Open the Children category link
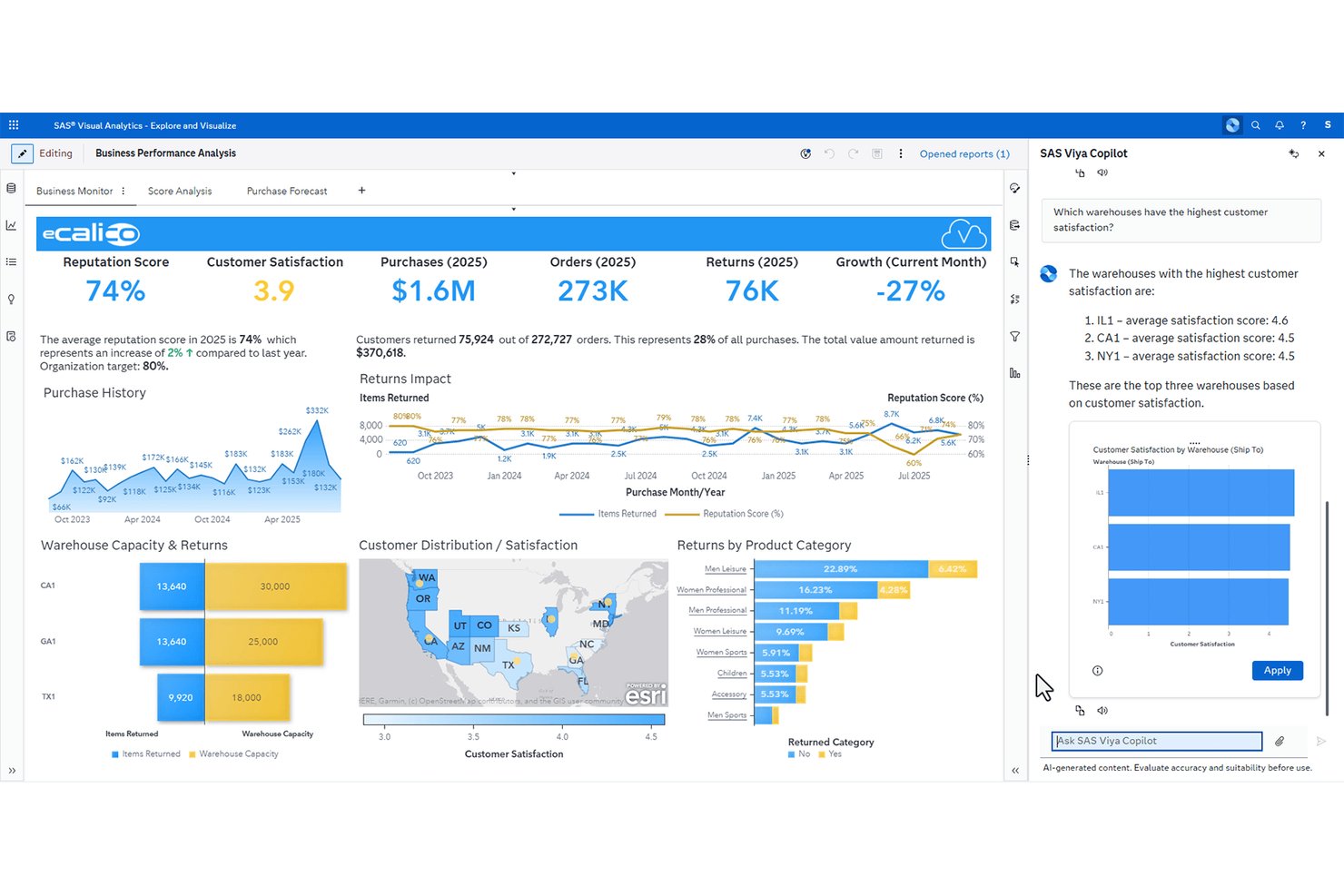The image size is (1344, 896). [732, 674]
